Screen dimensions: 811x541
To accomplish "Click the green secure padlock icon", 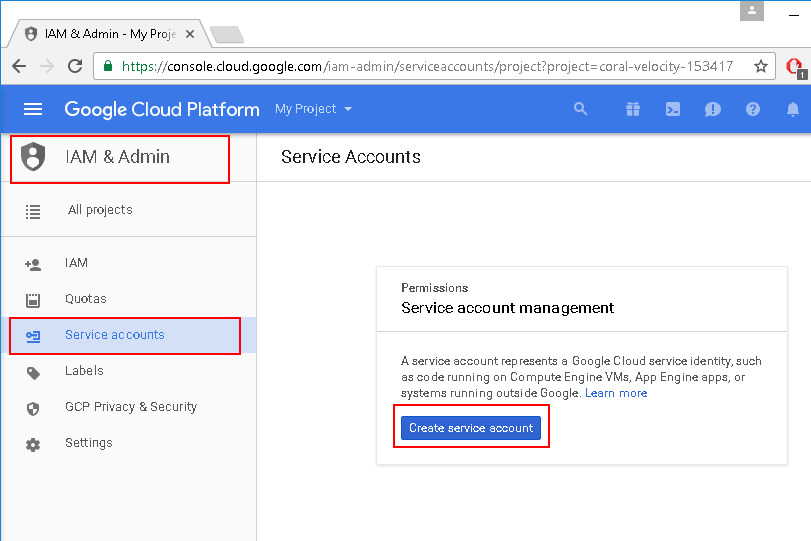I will [x=108, y=66].
